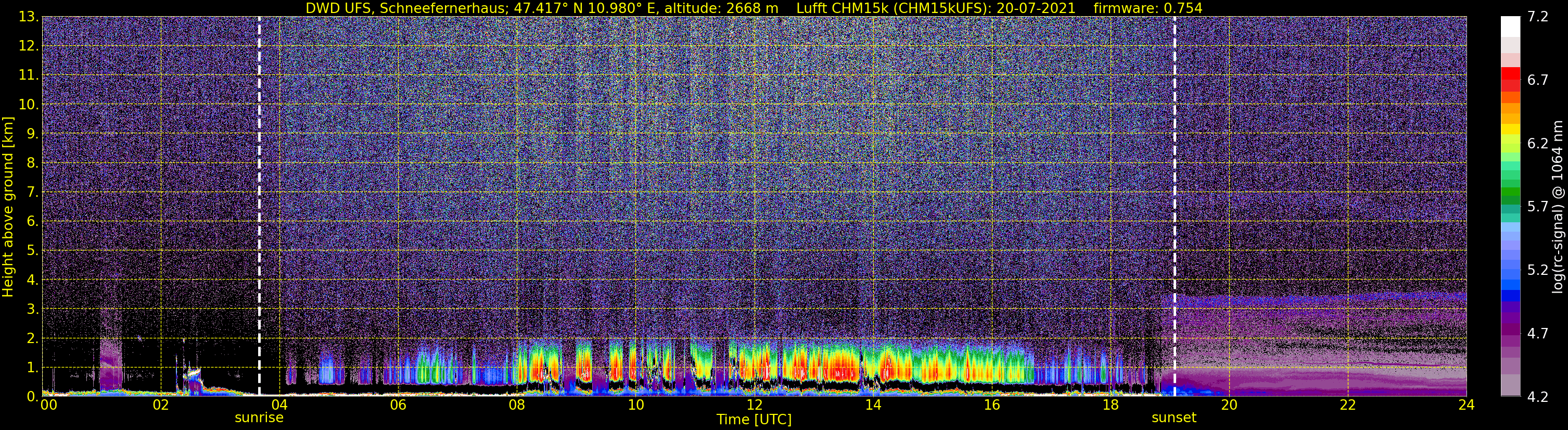Pick the white top segment of the colorbar
The image size is (1568, 430).
pos(1510,27)
